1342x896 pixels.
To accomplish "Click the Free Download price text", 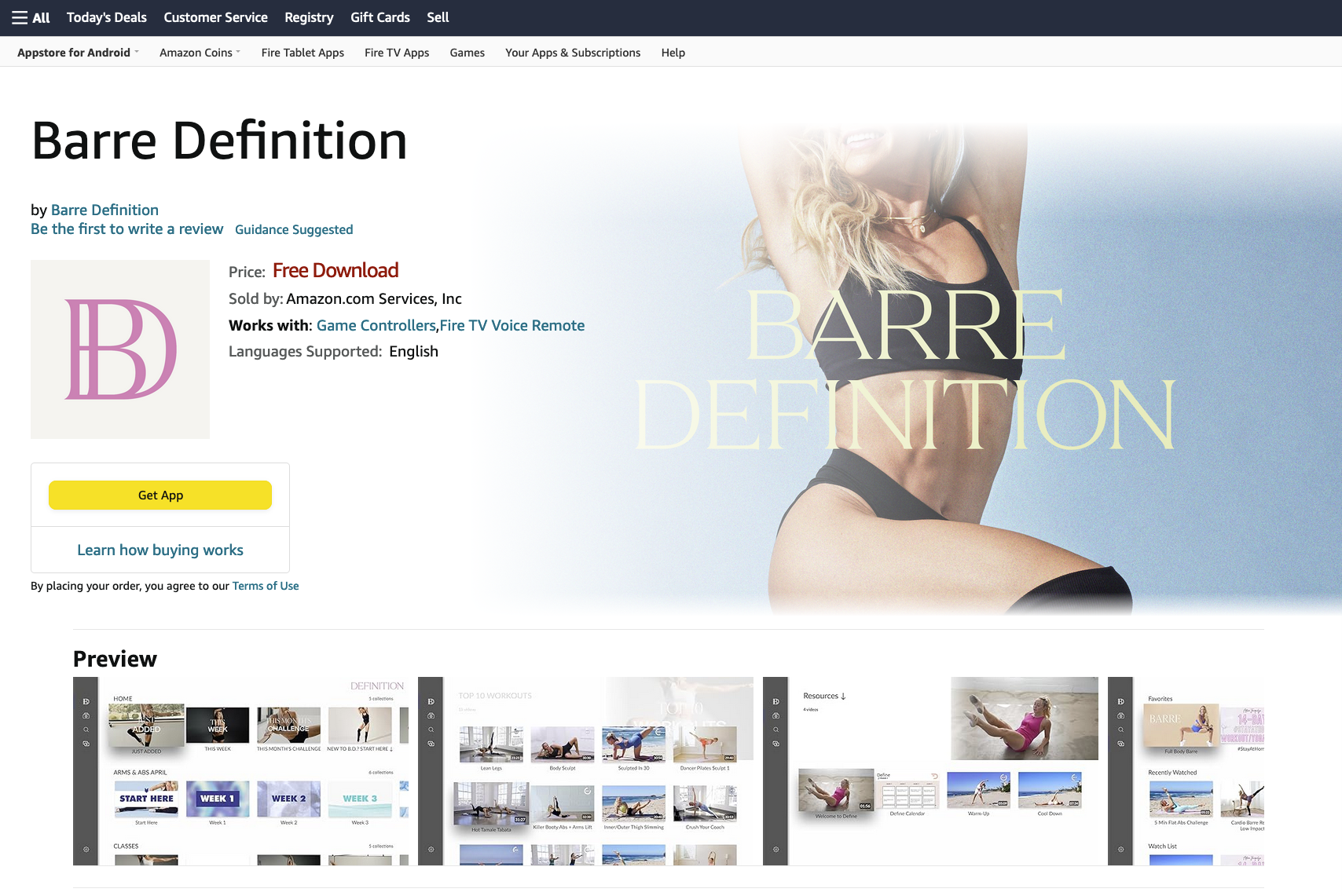I will 335,271.
